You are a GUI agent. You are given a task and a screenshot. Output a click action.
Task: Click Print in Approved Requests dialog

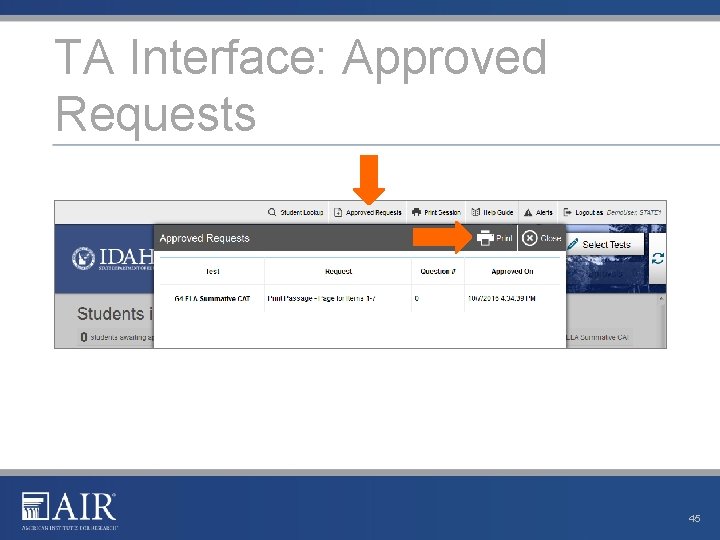pos(495,238)
